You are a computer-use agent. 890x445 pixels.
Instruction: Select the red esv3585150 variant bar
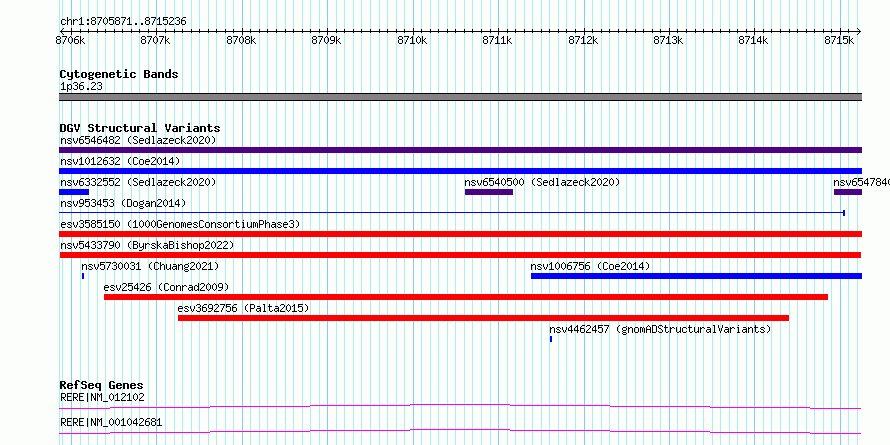[x=460, y=234]
